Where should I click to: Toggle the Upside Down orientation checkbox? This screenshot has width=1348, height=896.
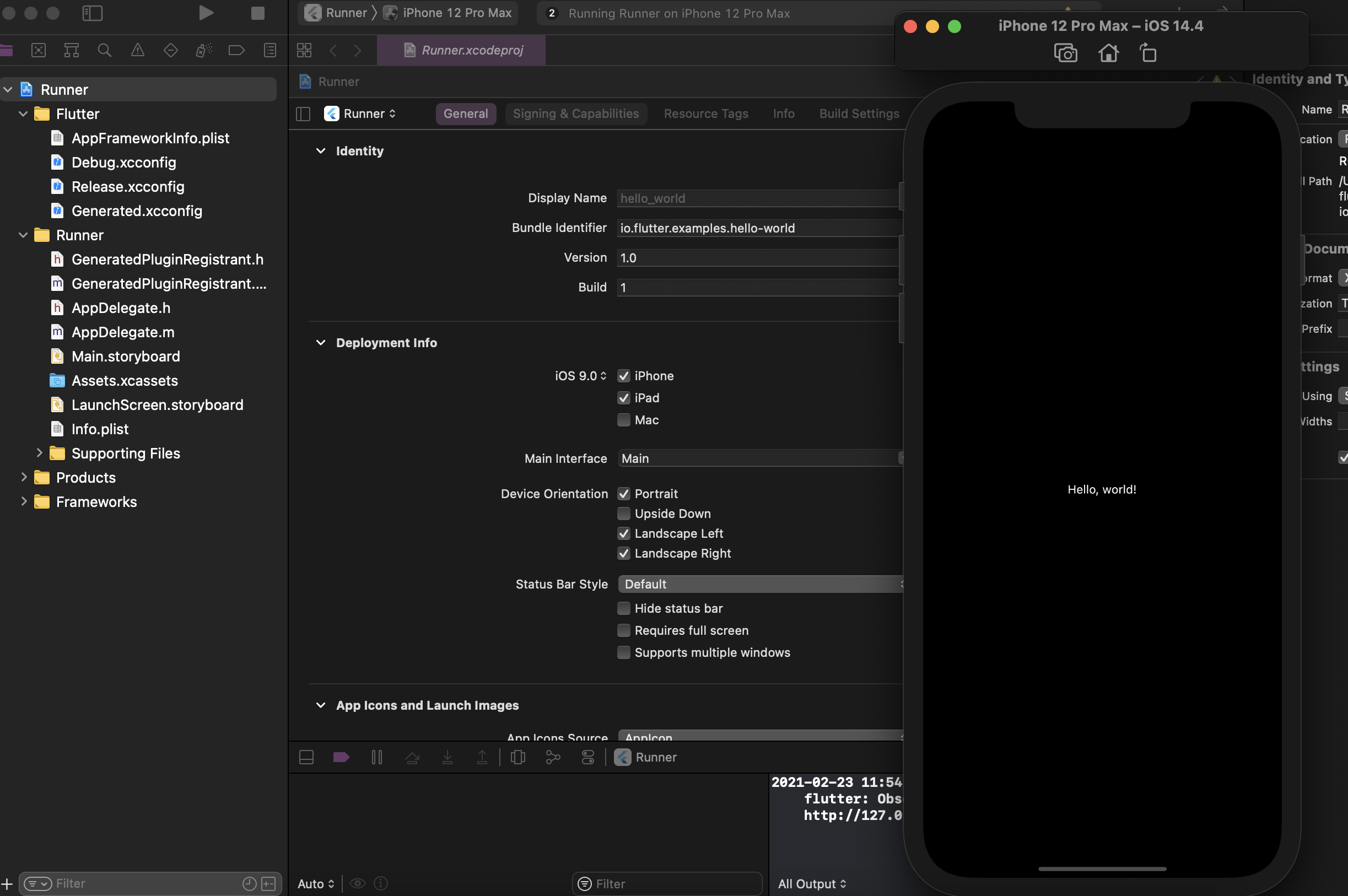(x=623, y=514)
